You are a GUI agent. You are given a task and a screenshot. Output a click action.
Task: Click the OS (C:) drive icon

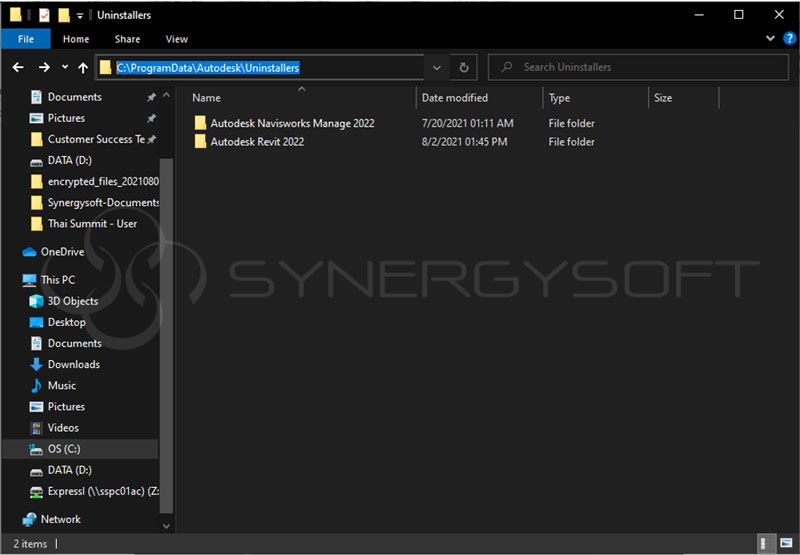(36, 449)
